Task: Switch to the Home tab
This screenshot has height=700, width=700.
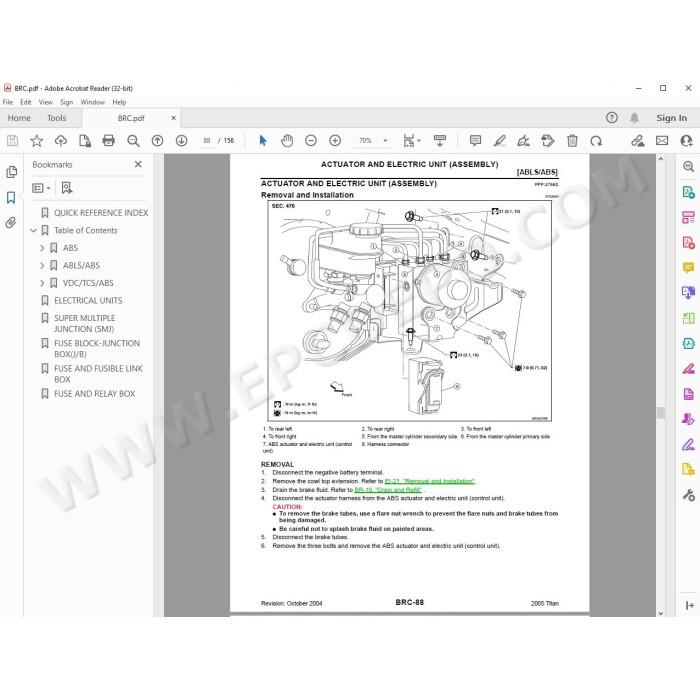Action: [x=19, y=118]
